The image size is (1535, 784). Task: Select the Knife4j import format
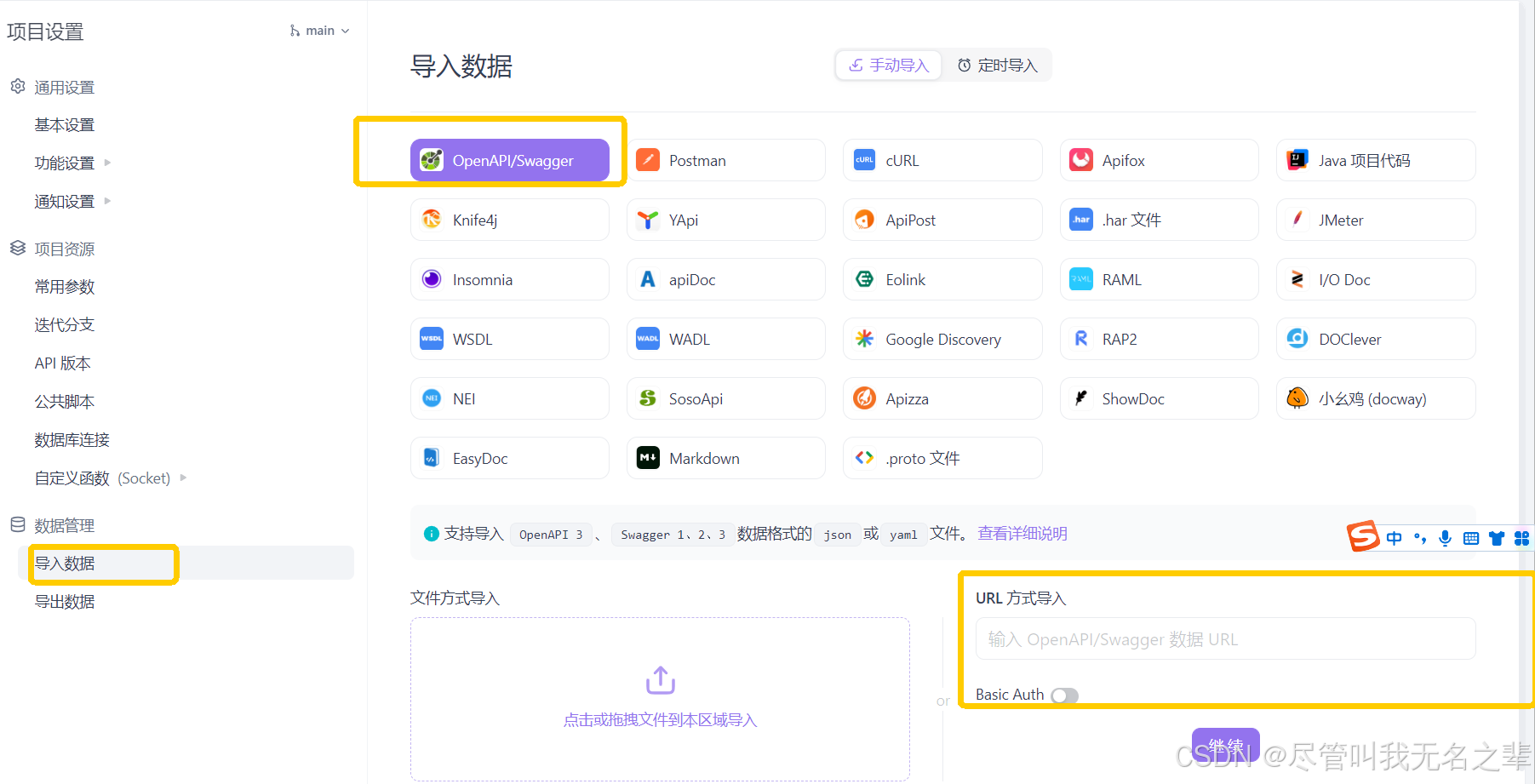point(509,220)
